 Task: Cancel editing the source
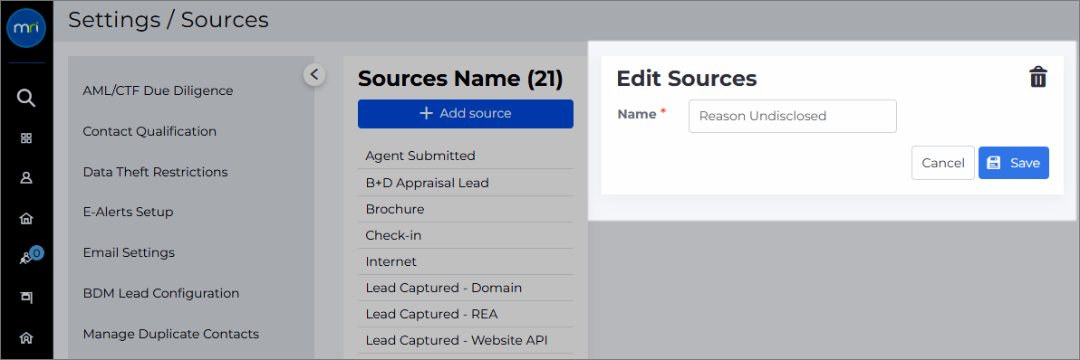coord(943,163)
